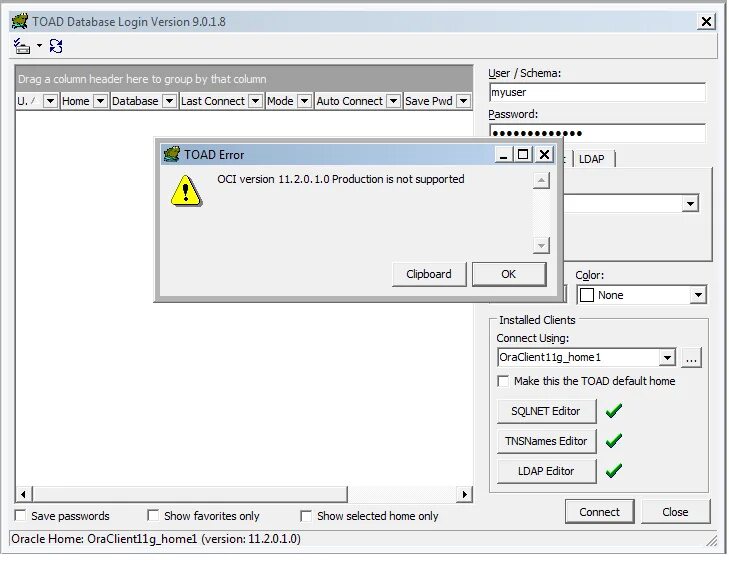This screenshot has height=561, width=729.
Task: Click in the User / Schema field
Action: click(x=597, y=92)
